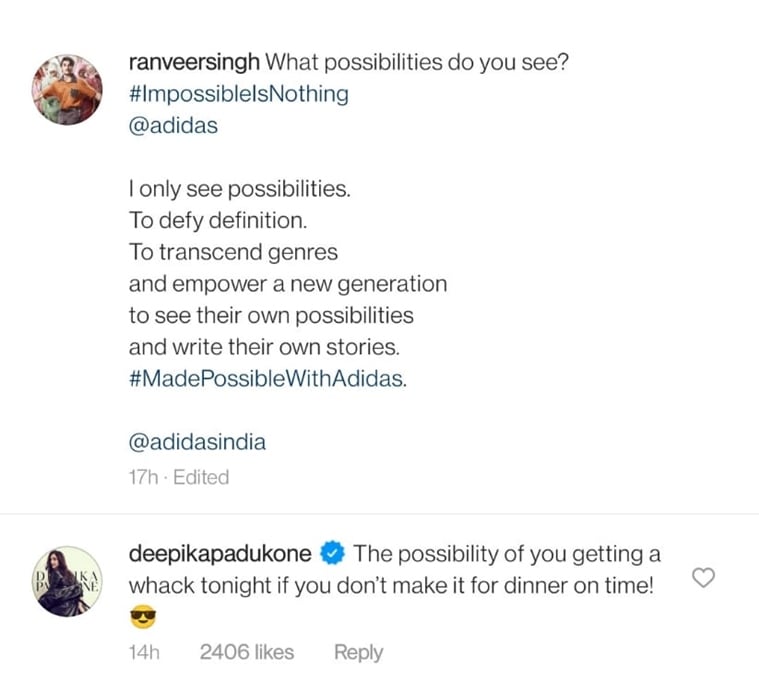The height and width of the screenshot is (693, 759).
Task: Open the ranveersingh username
Action: (194, 62)
